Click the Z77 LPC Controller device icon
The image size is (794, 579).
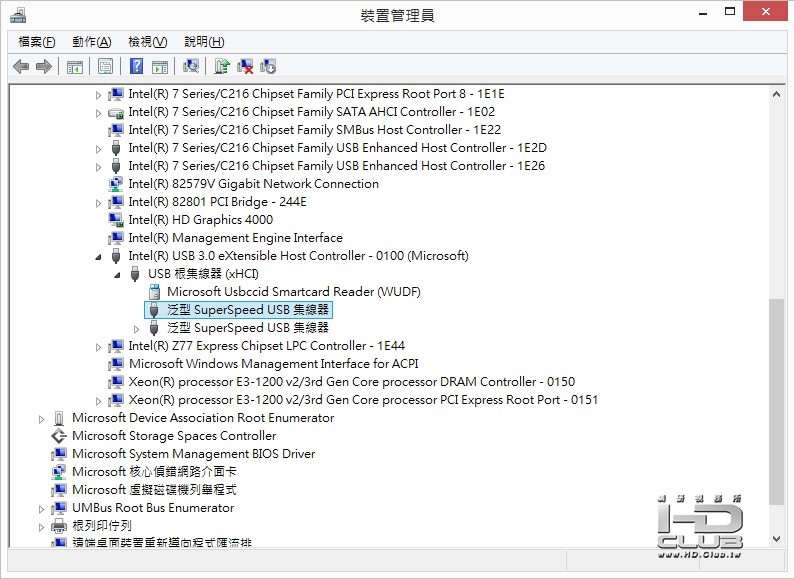[116, 346]
